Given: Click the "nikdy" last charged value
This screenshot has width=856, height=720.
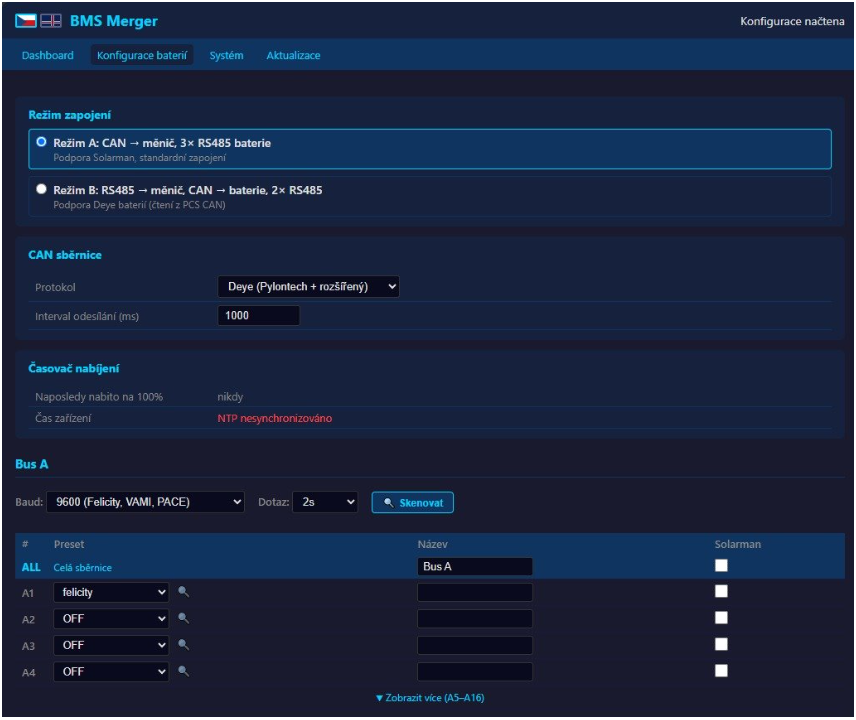Looking at the screenshot, I should click(x=230, y=397).
